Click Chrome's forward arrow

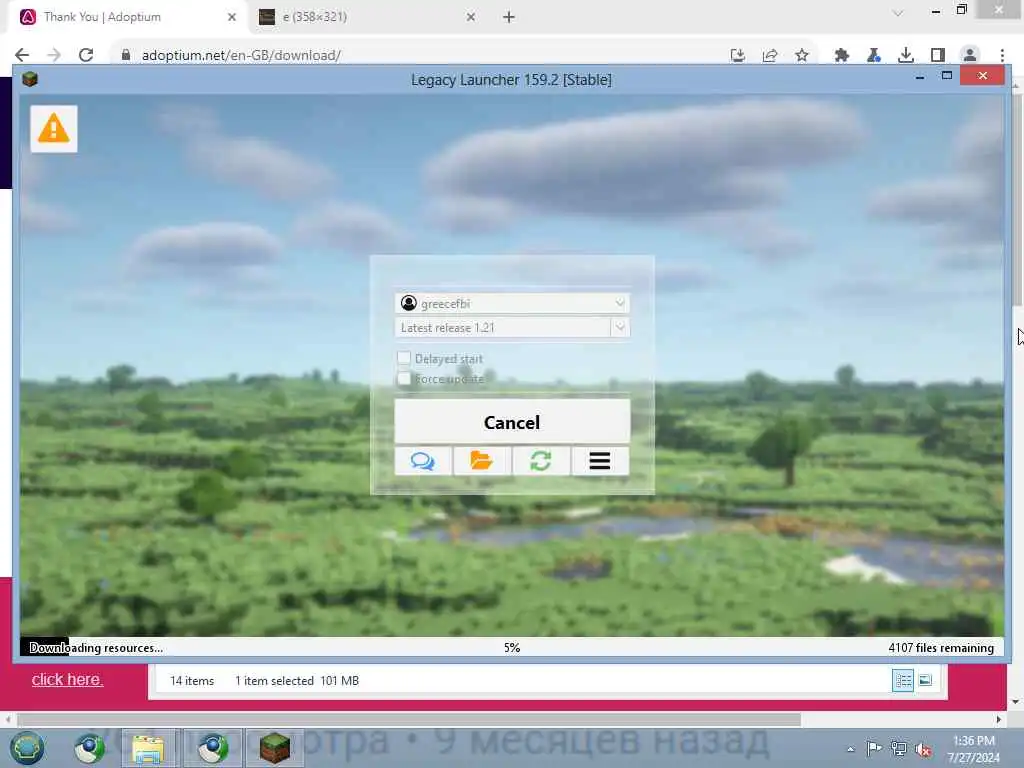(x=54, y=55)
